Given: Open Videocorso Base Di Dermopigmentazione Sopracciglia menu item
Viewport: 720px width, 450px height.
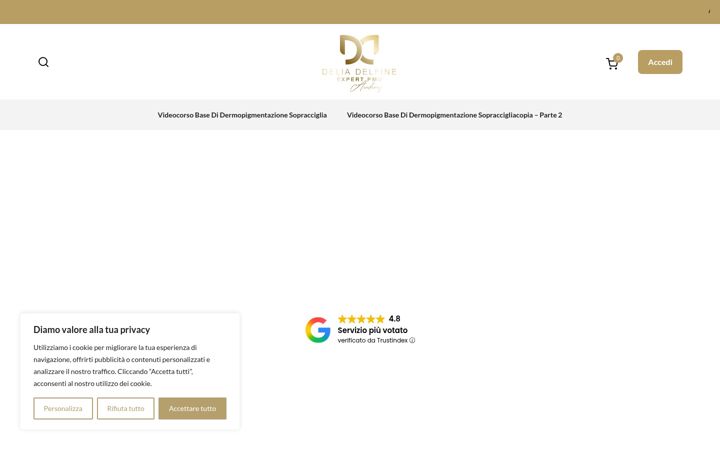Looking at the screenshot, I should pos(242,115).
